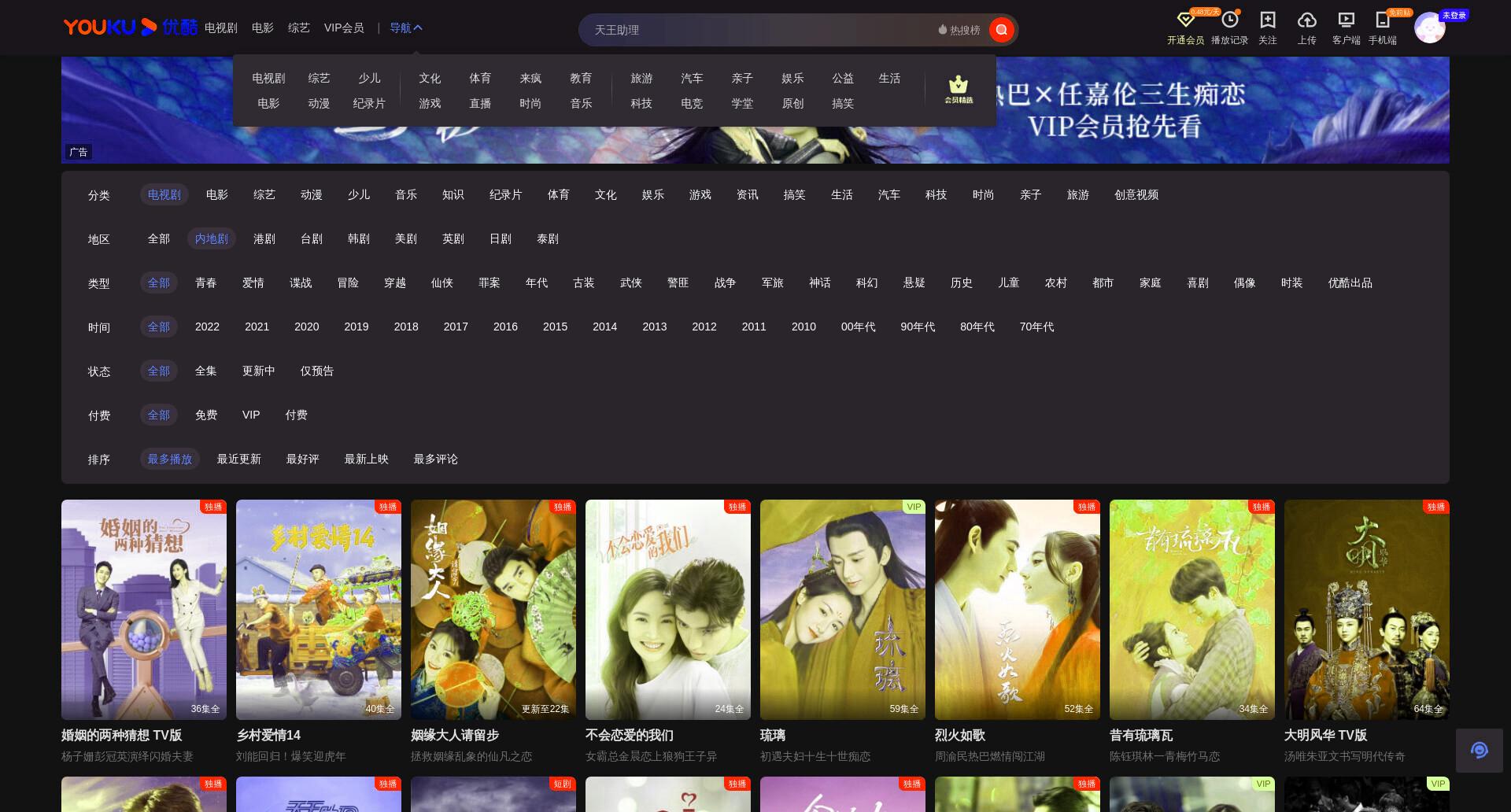Open the 手机端 mobile icon
Viewport: 1511px width, 812px height.
[x=1382, y=20]
